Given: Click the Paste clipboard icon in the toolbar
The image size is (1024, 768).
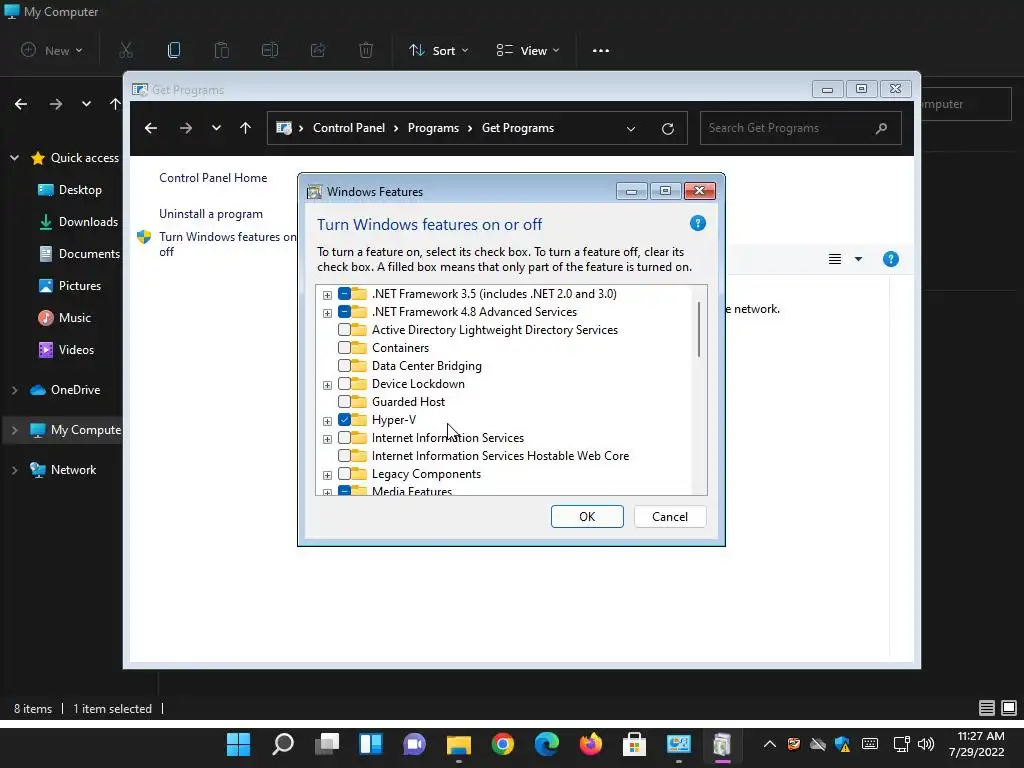Looking at the screenshot, I should (x=221, y=50).
